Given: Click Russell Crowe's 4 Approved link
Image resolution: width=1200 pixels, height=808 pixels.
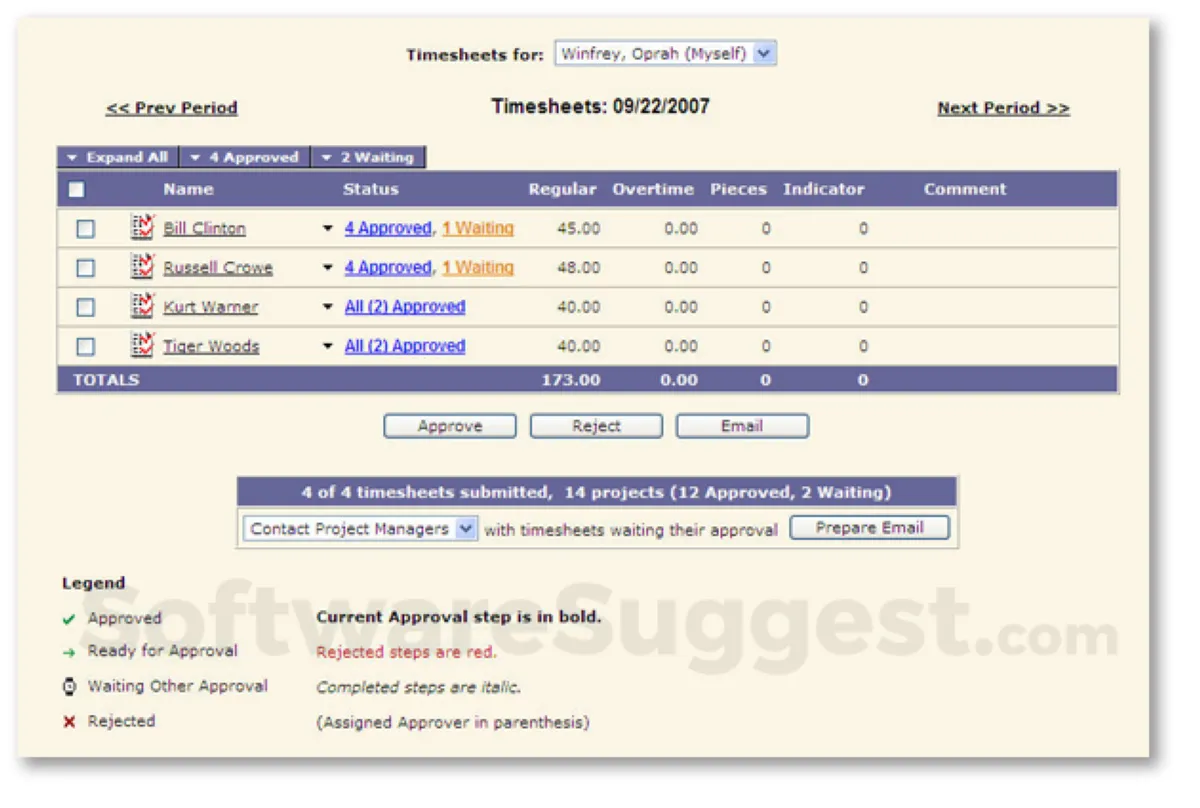Looking at the screenshot, I should point(388,267).
